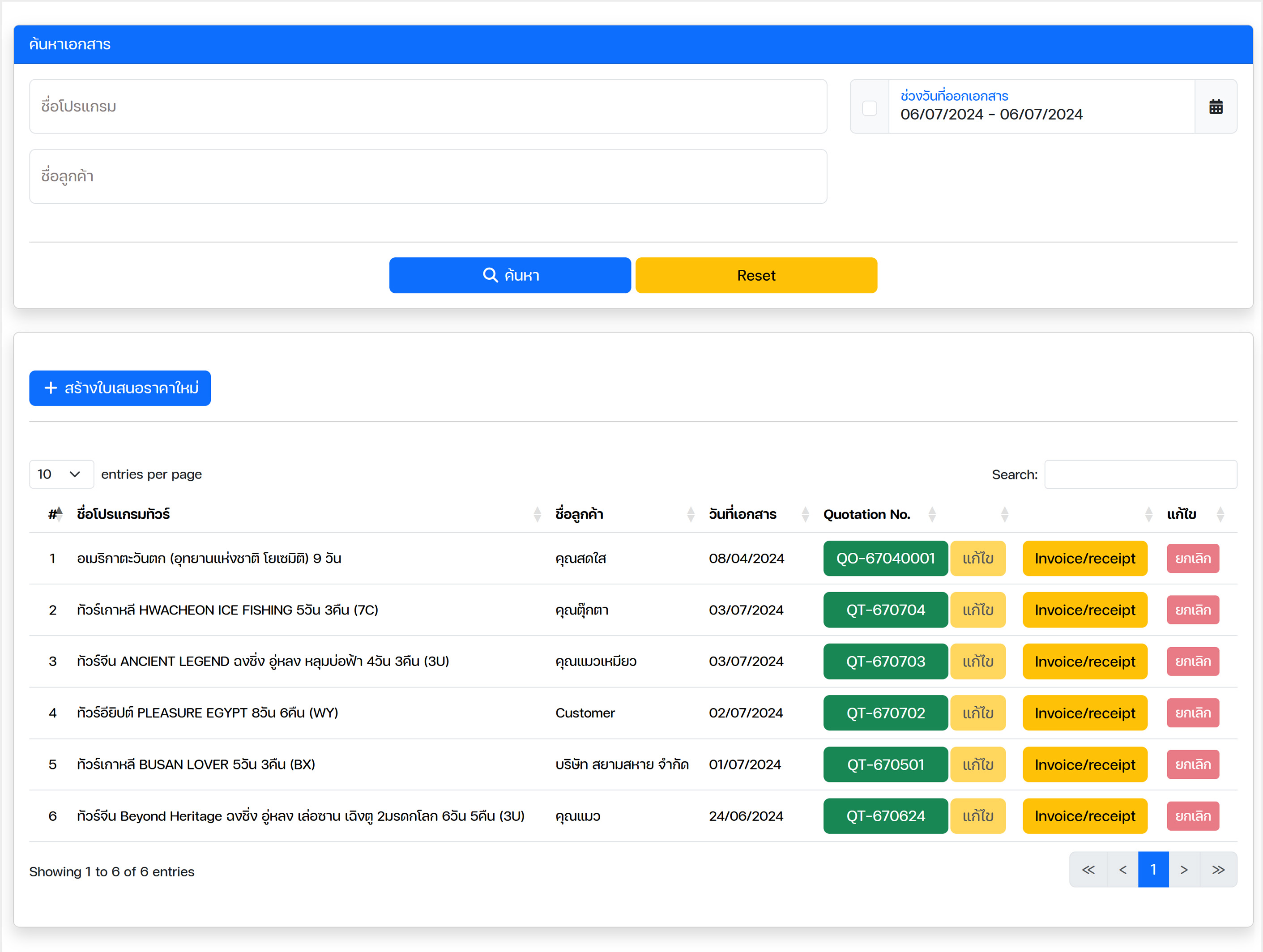Viewport: 1263px width, 952px height.
Task: Click แก้ไข for QT-670704
Action: (977, 610)
